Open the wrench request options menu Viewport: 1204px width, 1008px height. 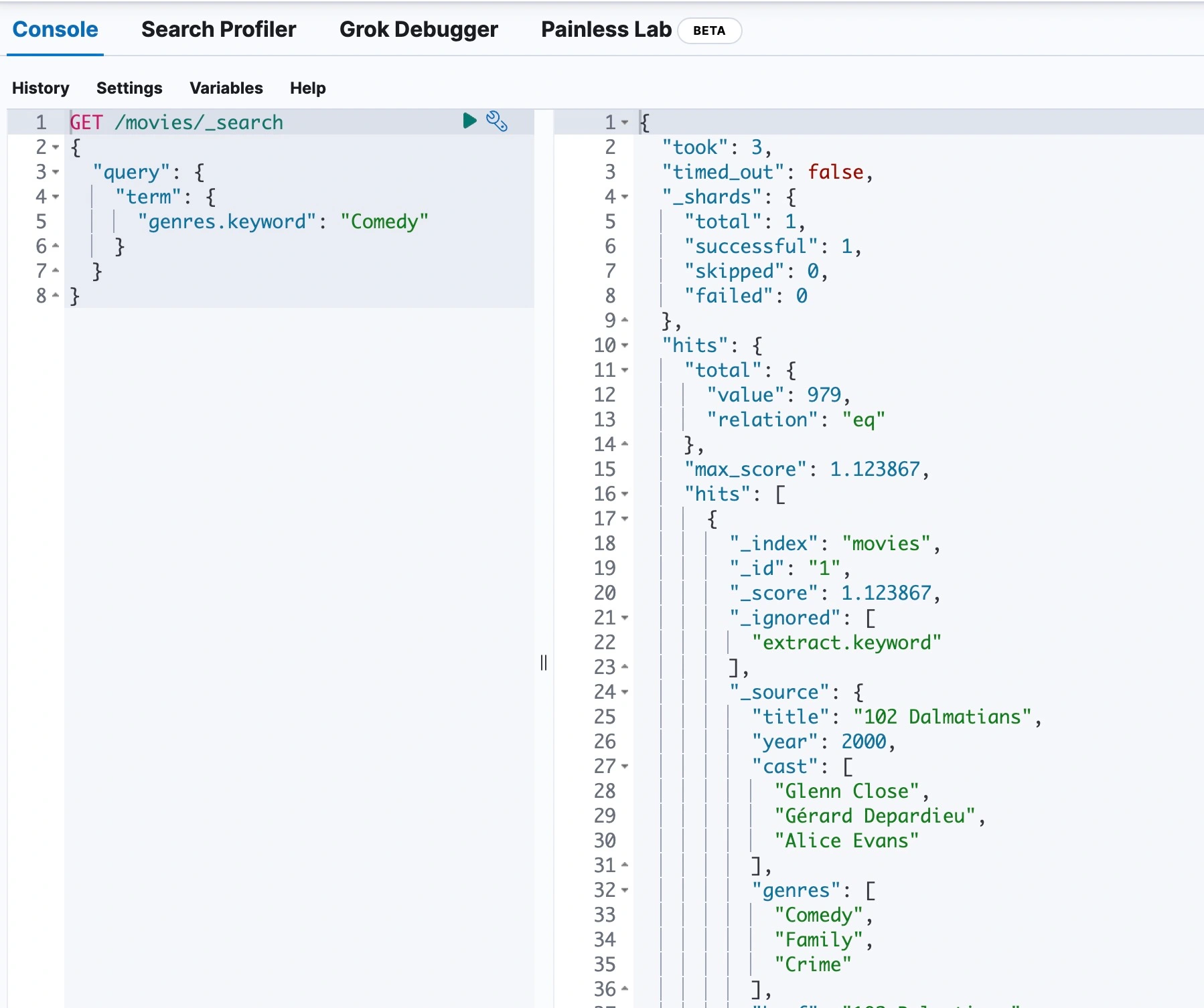click(496, 121)
